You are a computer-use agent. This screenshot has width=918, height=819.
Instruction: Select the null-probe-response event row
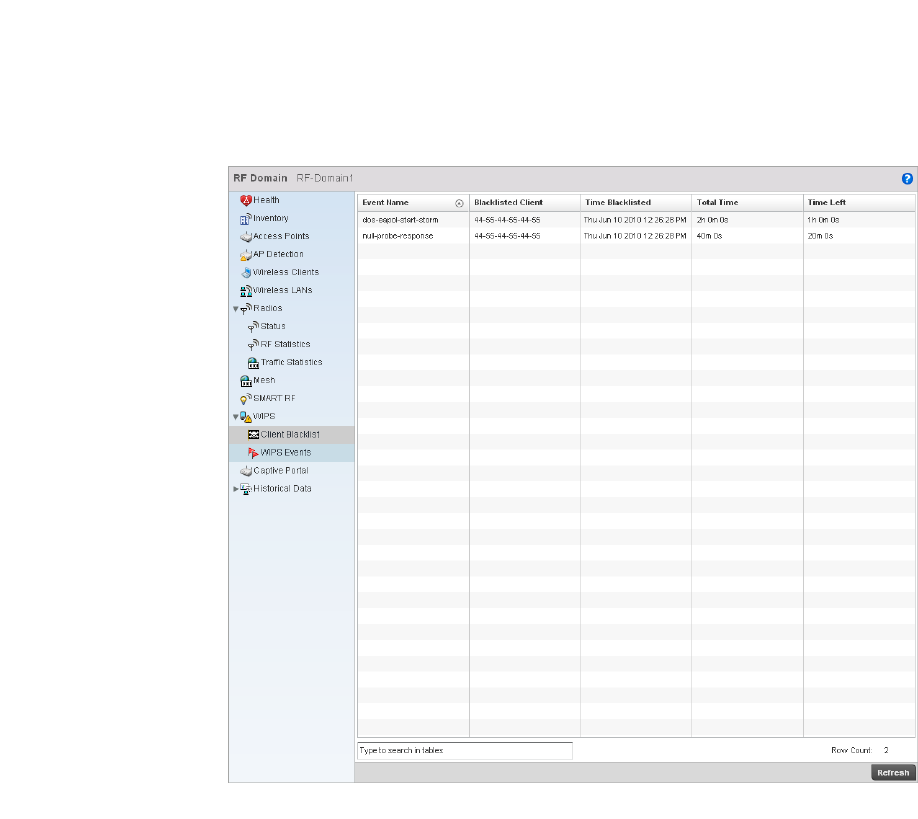[636, 236]
